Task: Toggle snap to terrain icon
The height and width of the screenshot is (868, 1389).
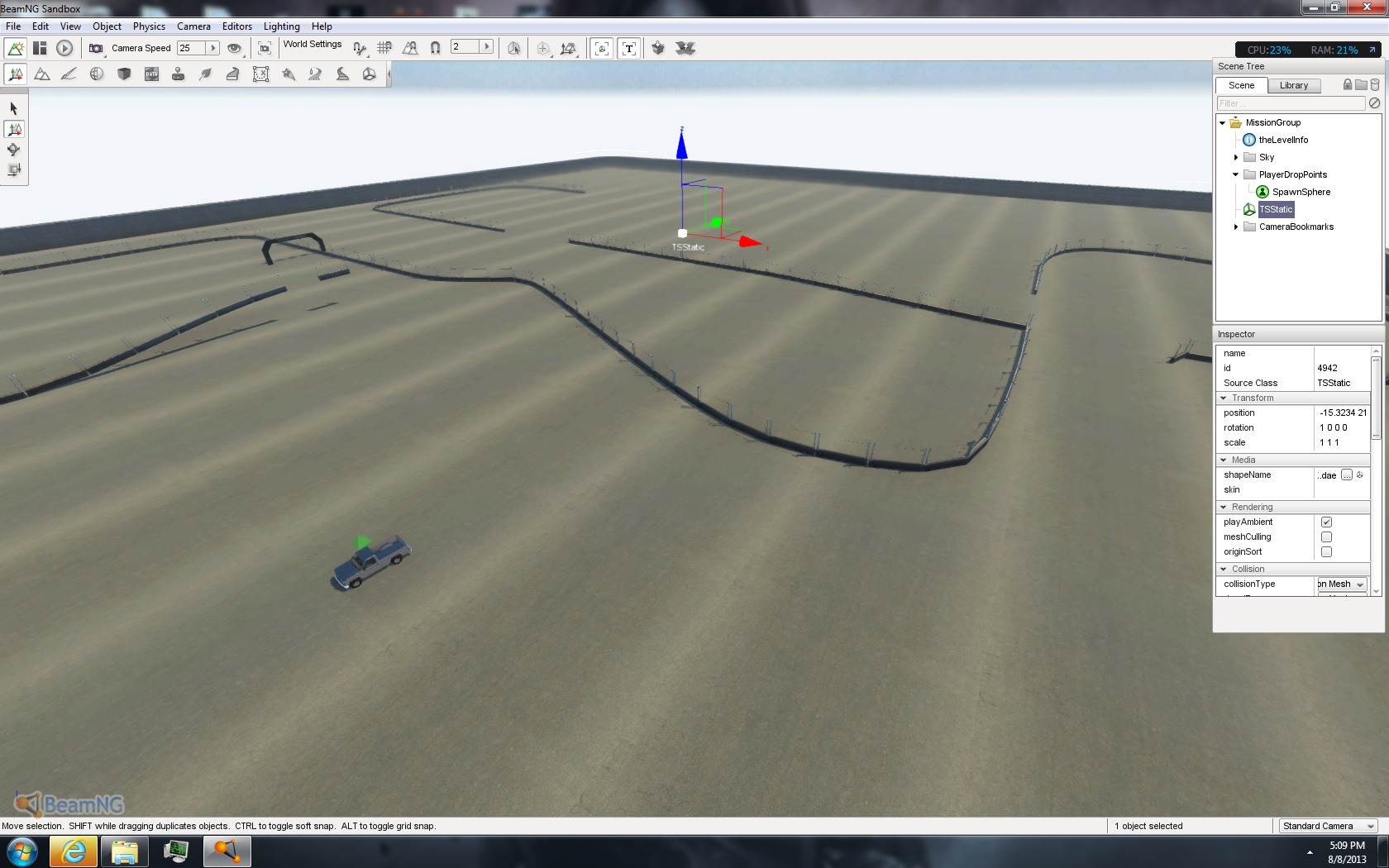Action: [410, 49]
